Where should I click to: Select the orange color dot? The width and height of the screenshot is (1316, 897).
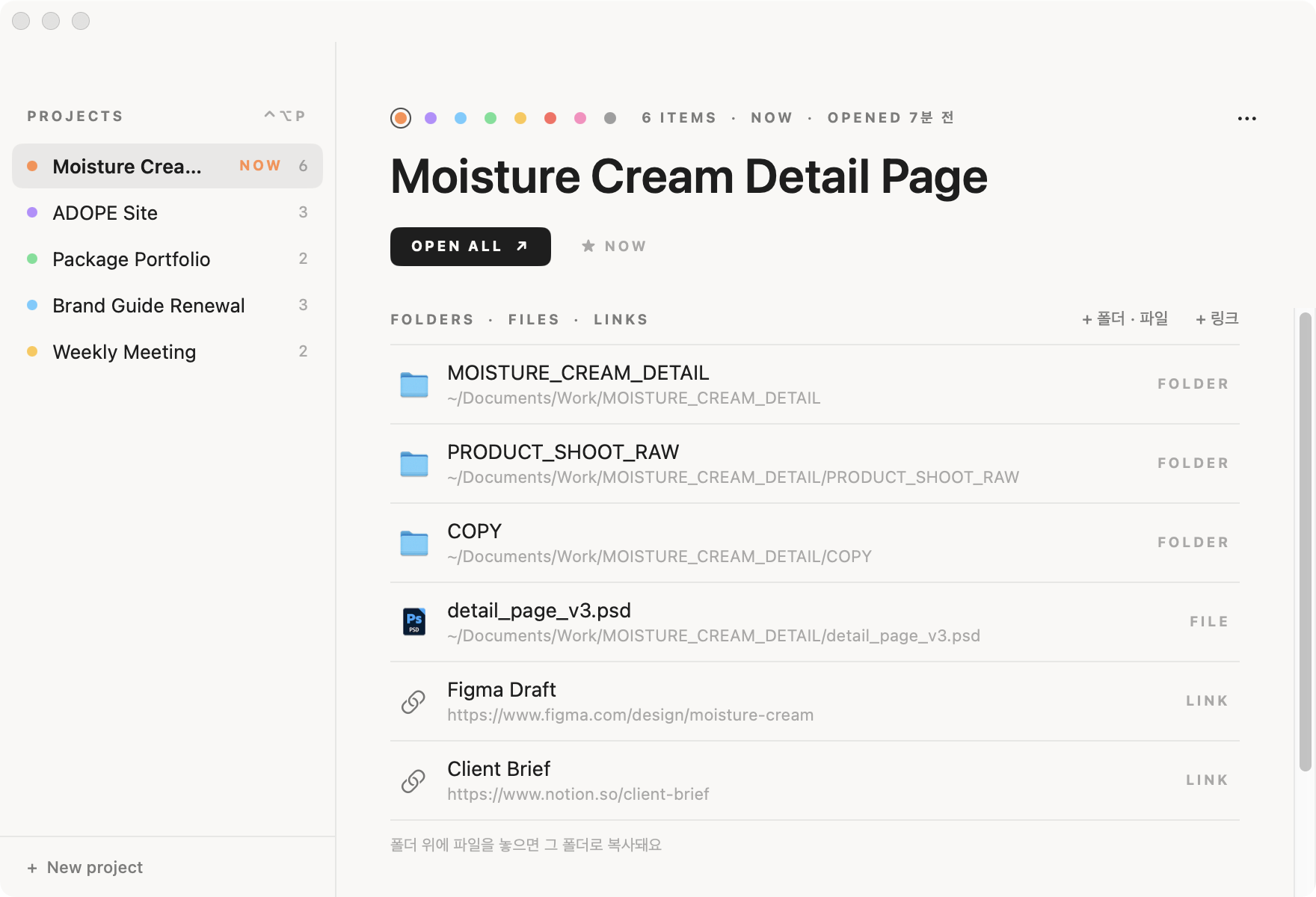pos(401,118)
